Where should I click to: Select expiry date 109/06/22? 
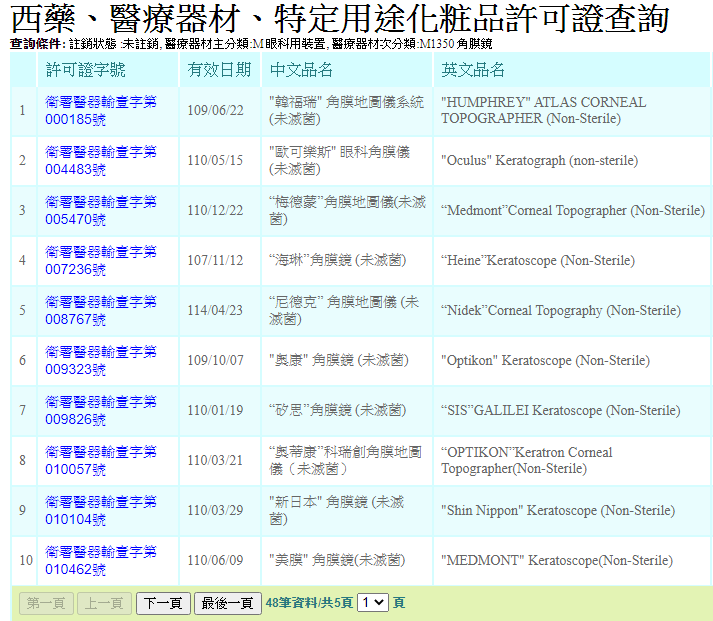tap(216, 110)
